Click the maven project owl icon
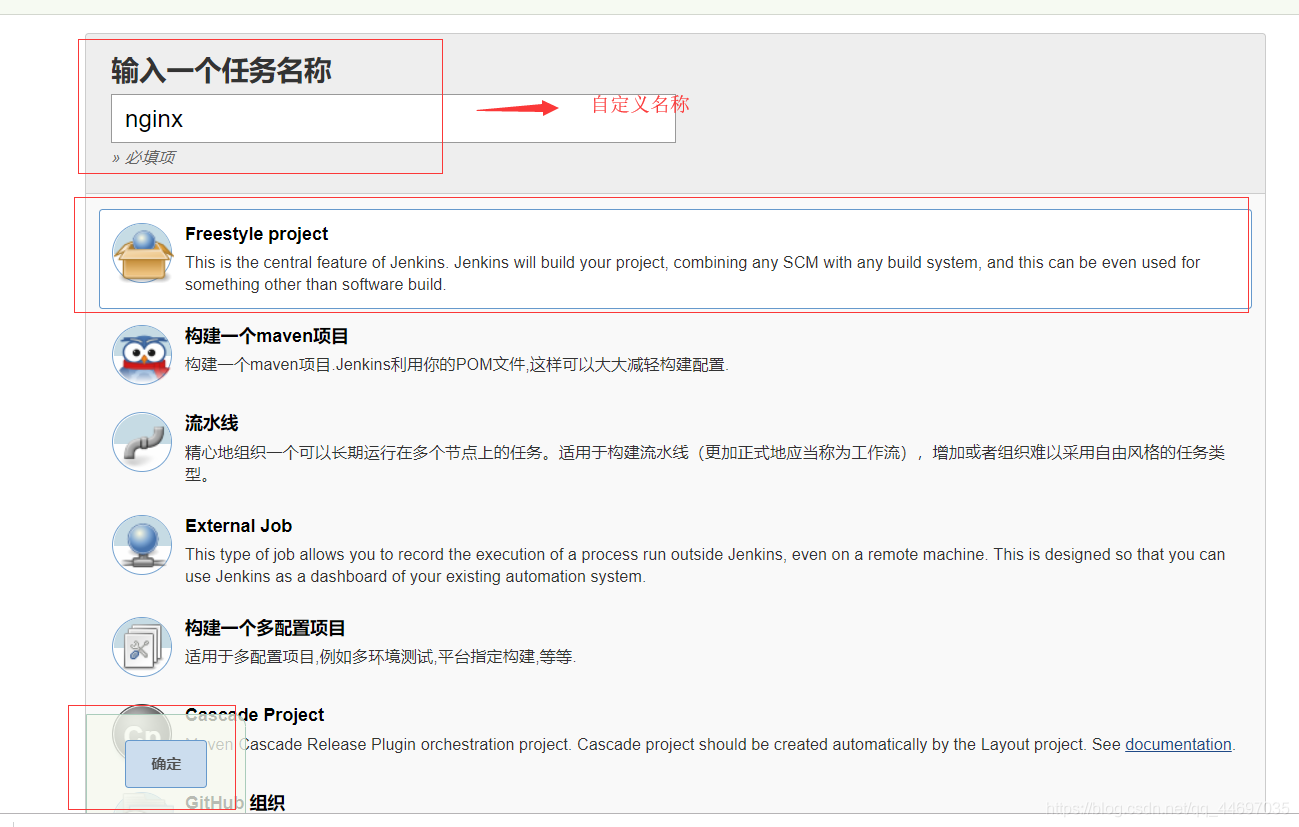Viewport: 1299px width, 827px height. [x=142, y=355]
